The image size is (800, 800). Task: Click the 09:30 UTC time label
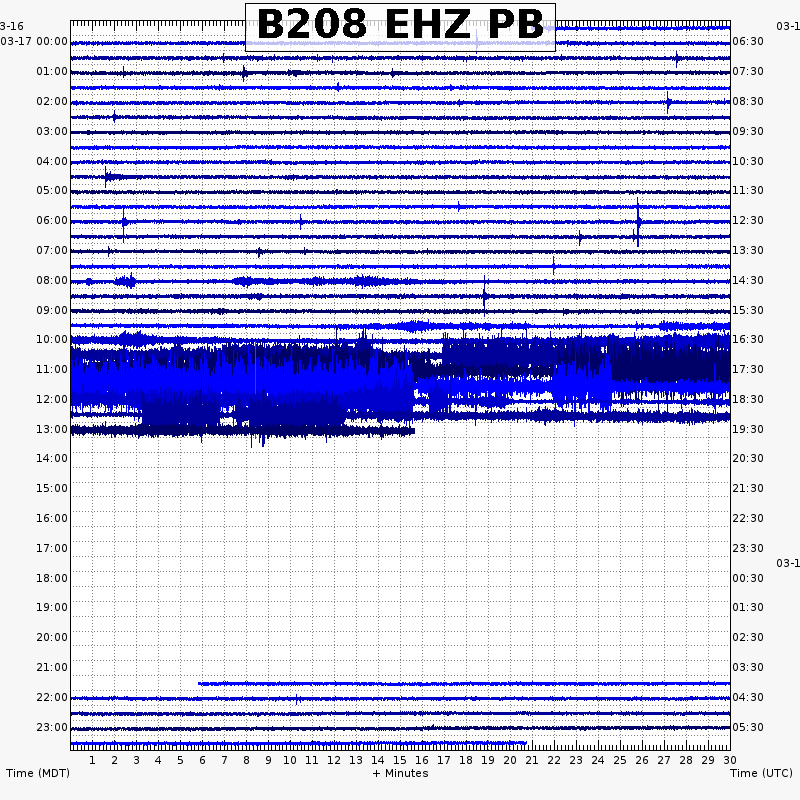(748, 132)
